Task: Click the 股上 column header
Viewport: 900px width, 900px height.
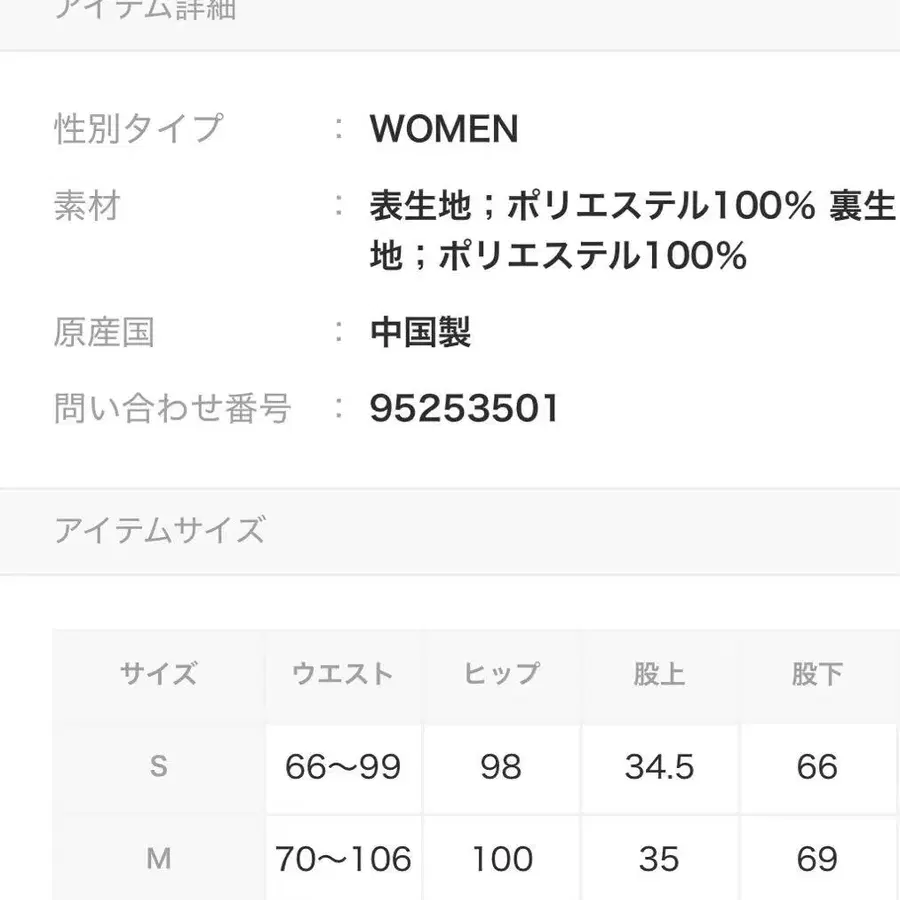Action: [659, 674]
